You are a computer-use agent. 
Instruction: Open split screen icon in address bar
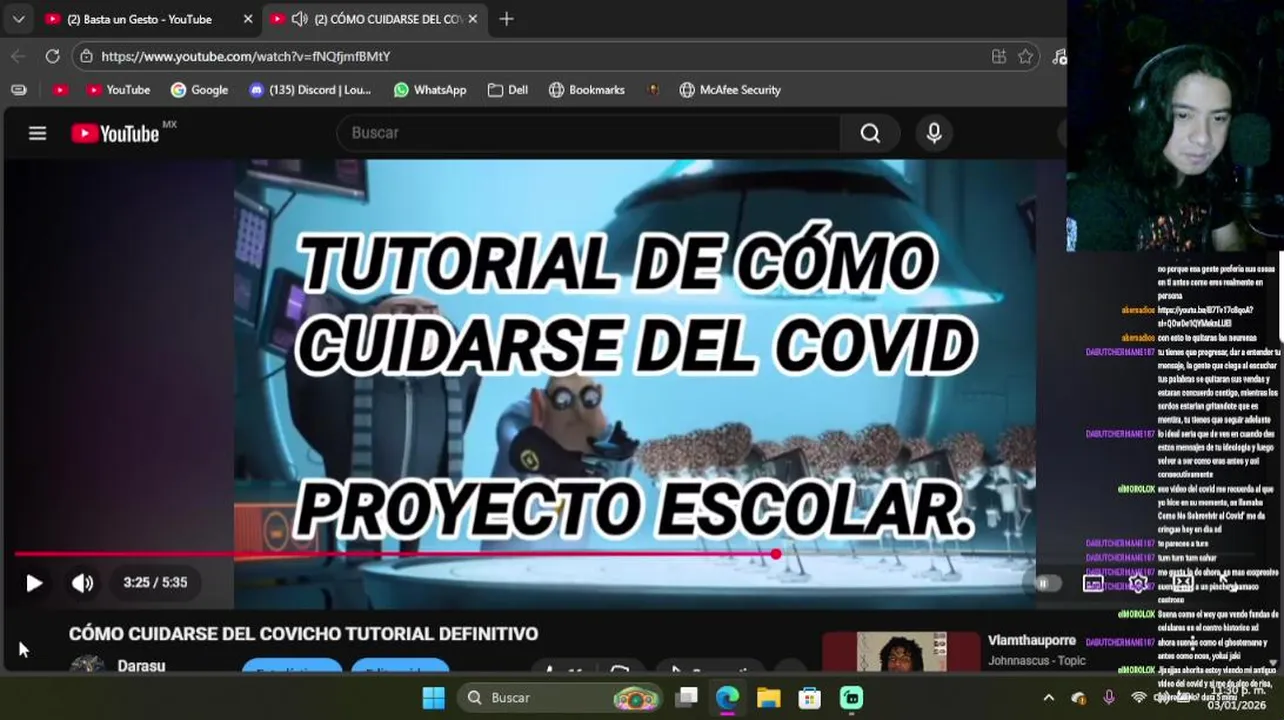tap(998, 57)
